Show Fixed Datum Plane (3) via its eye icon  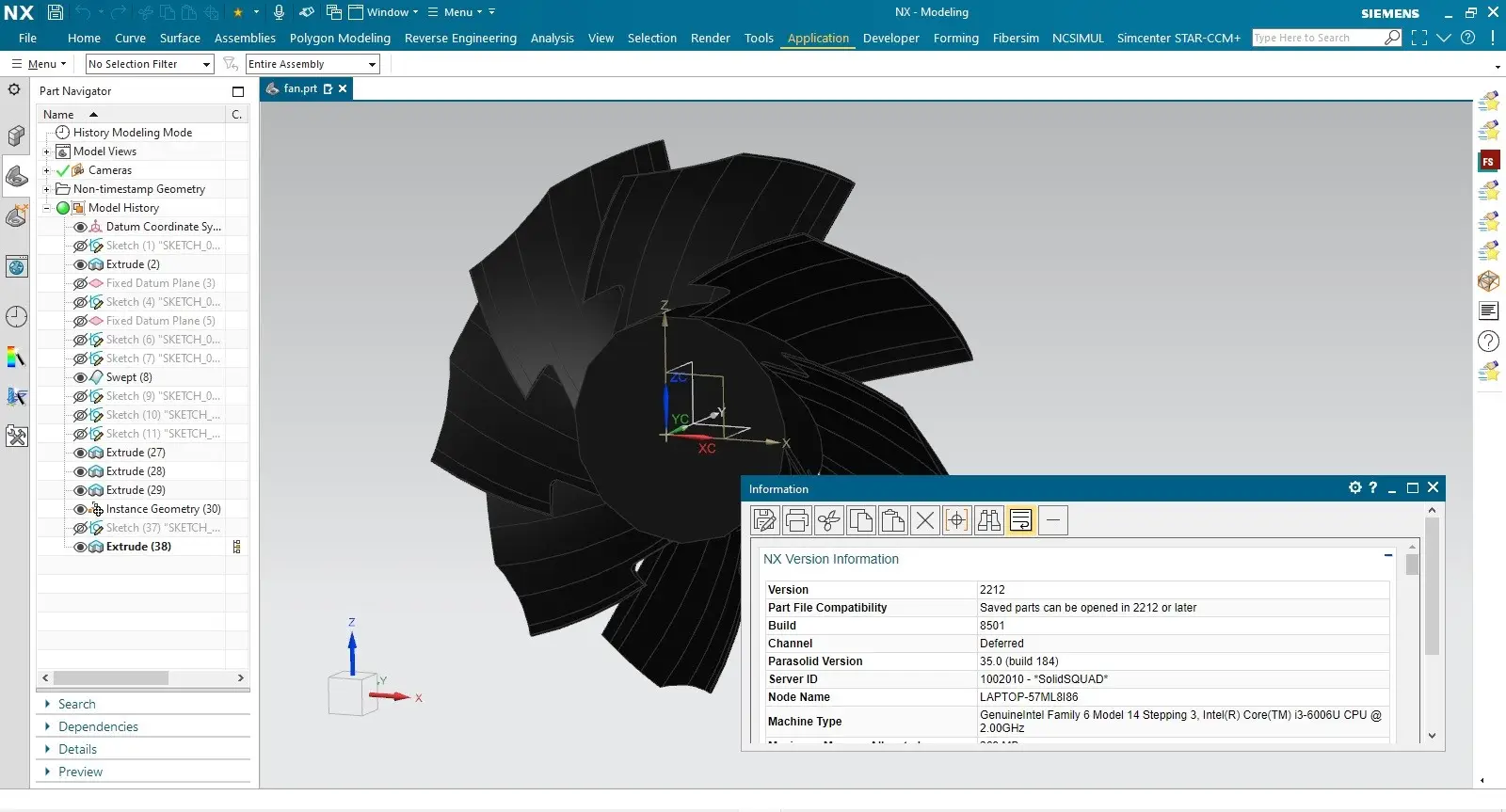click(x=80, y=283)
